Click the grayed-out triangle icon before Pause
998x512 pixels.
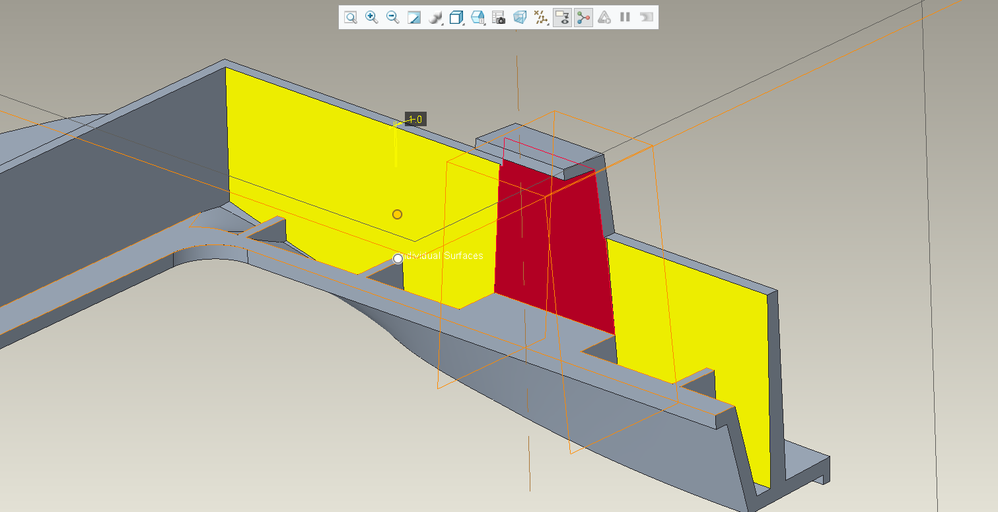click(x=604, y=17)
